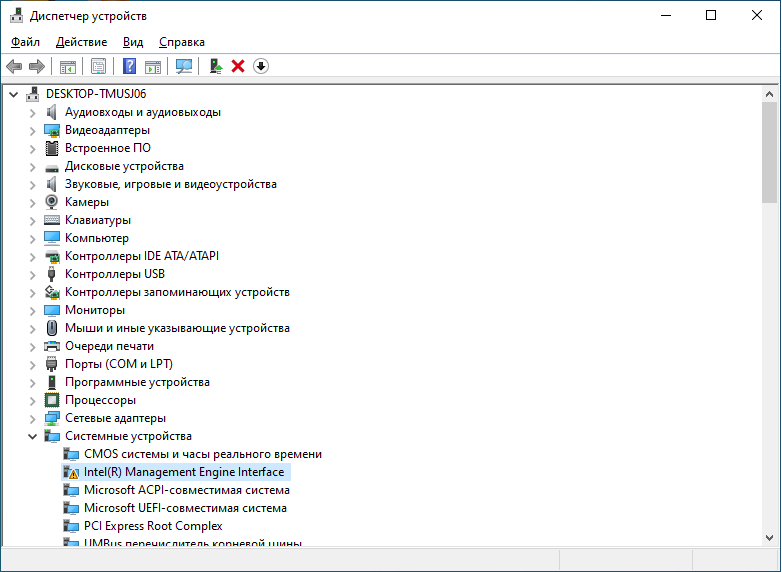Open the Файл menu

click(x=25, y=42)
